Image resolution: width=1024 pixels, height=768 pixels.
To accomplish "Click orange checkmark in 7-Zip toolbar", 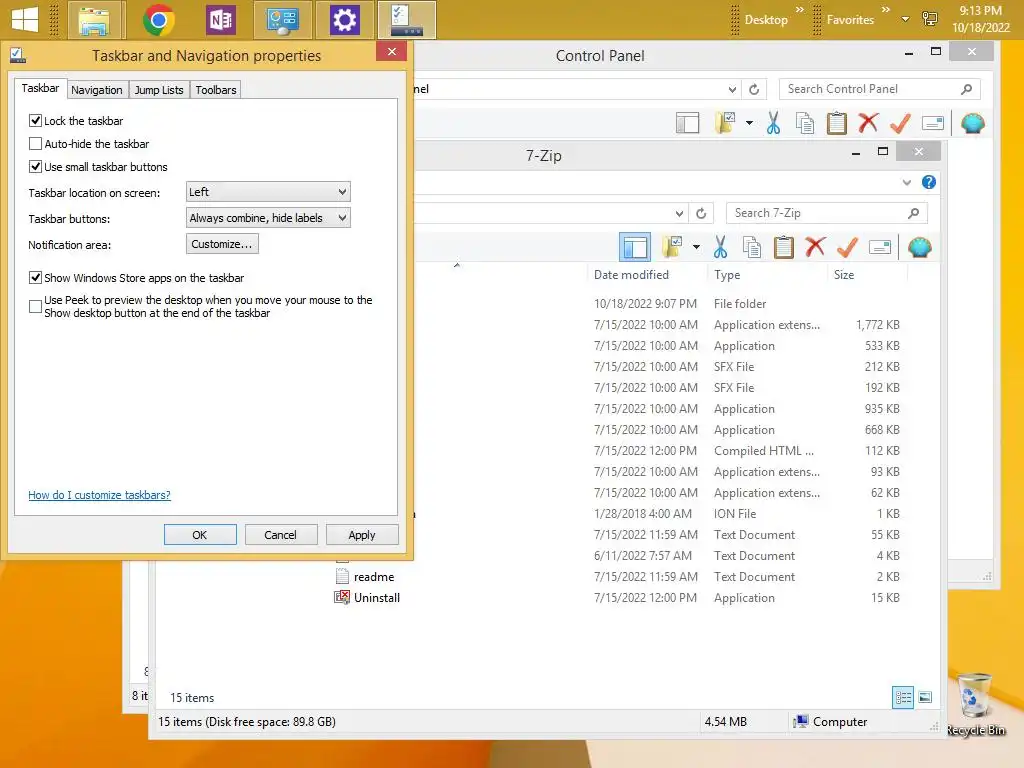I will pos(847,247).
